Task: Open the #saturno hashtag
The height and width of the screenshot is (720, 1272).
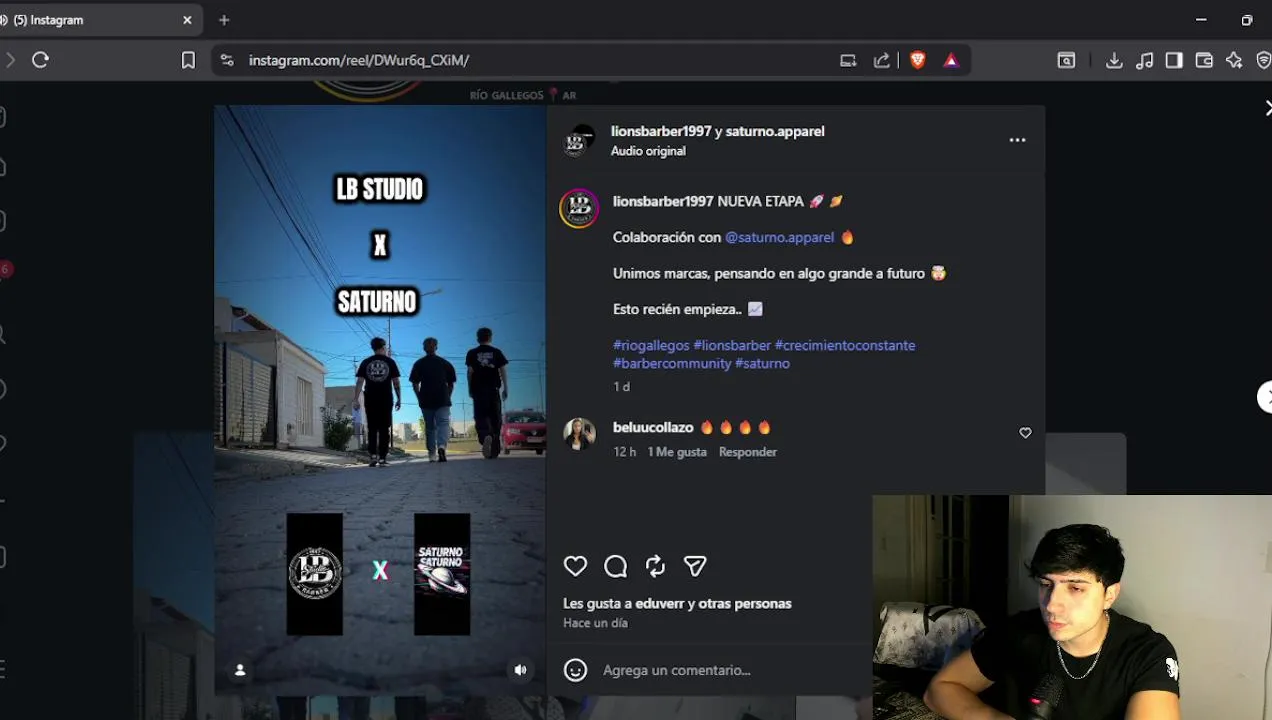Action: pos(762,363)
